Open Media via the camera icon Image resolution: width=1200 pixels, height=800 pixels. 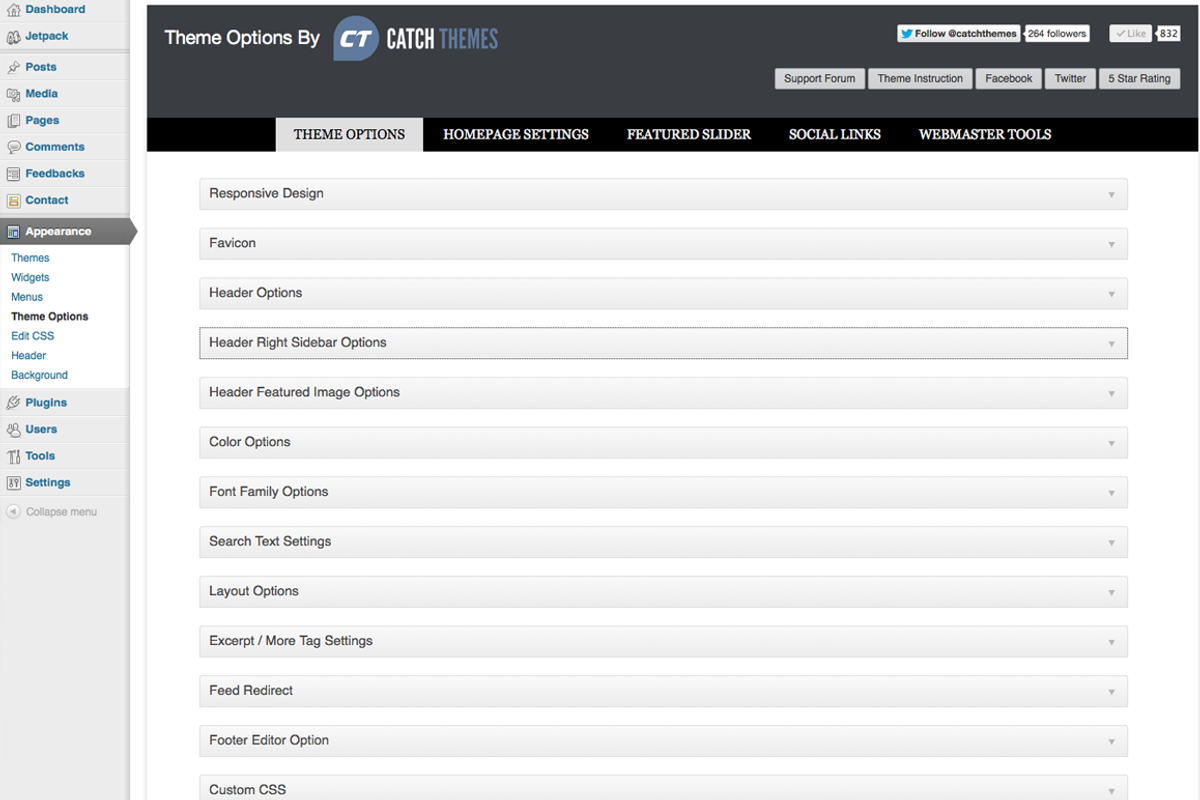(x=14, y=93)
